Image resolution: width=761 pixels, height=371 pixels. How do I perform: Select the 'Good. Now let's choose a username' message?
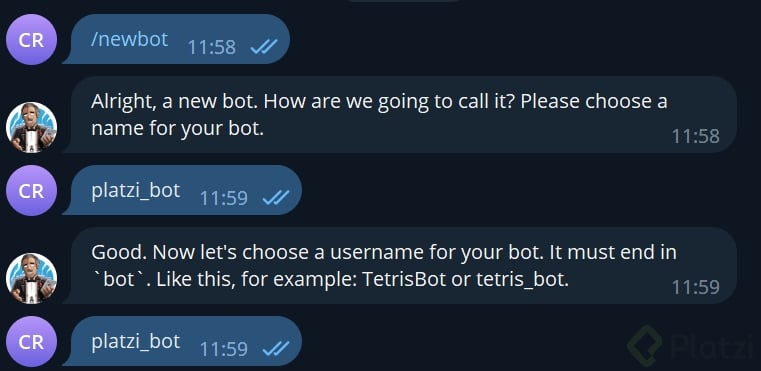(400, 266)
